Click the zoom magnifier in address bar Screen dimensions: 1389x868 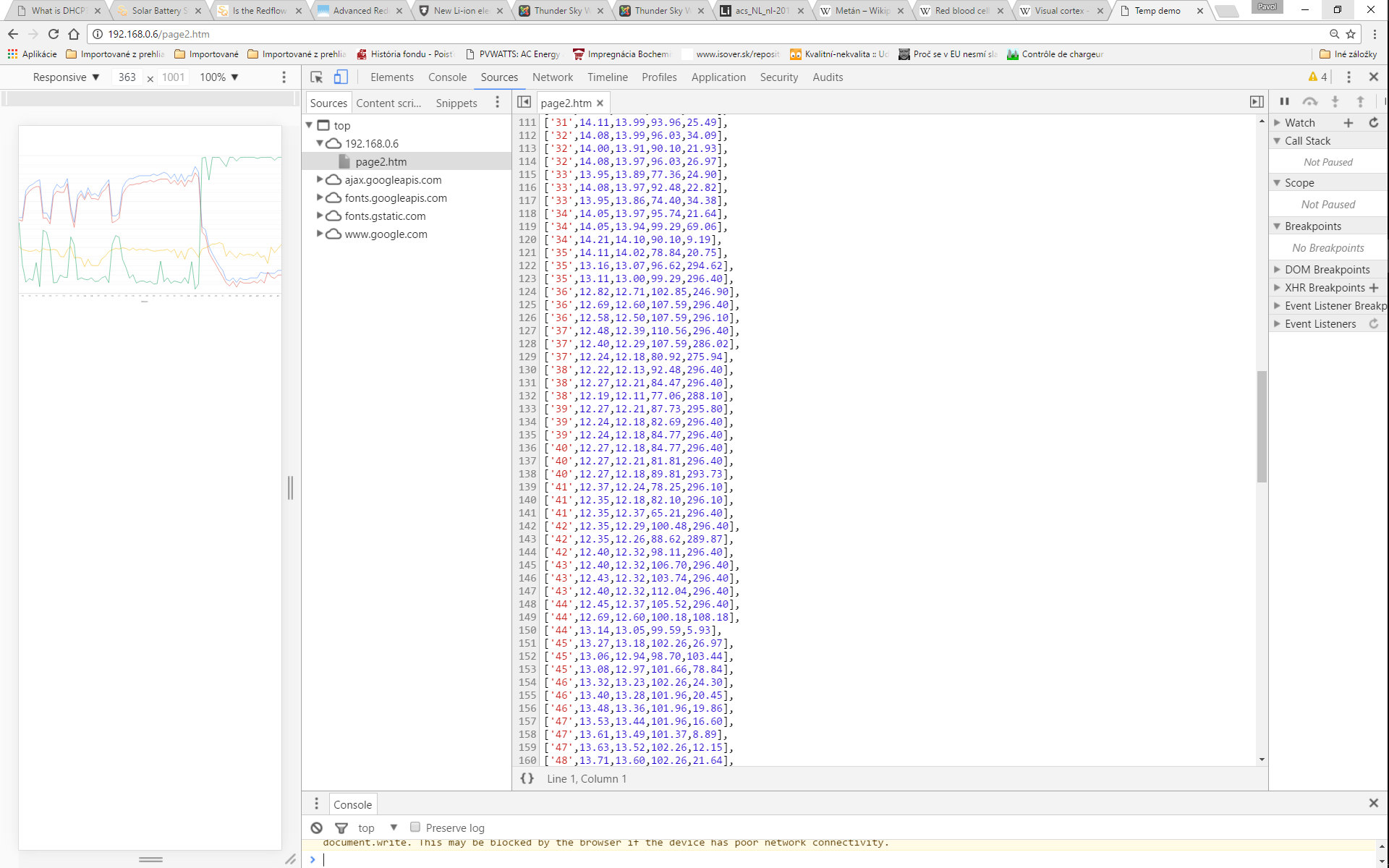coord(1334,34)
